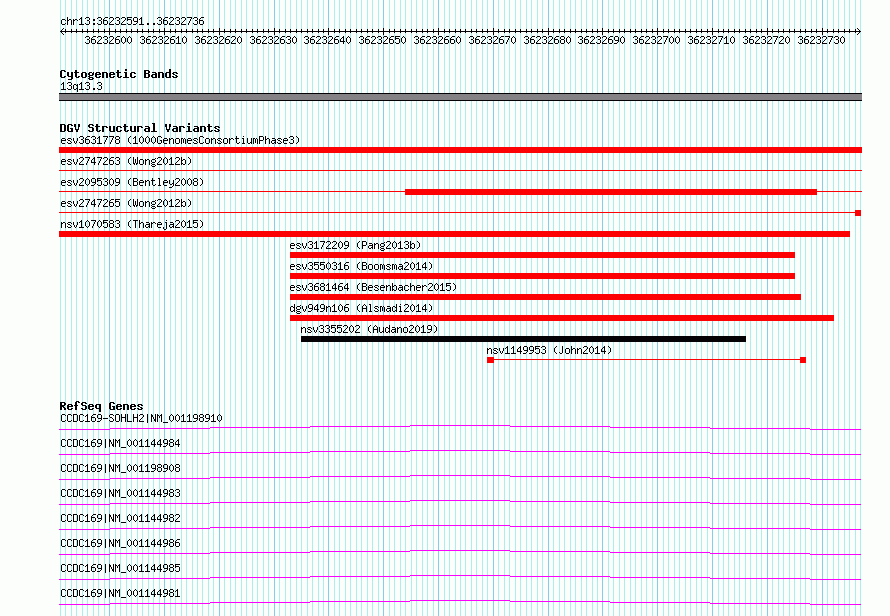890x616 pixels.
Task: Open the RefSeq Genes track title
Action: [101, 406]
